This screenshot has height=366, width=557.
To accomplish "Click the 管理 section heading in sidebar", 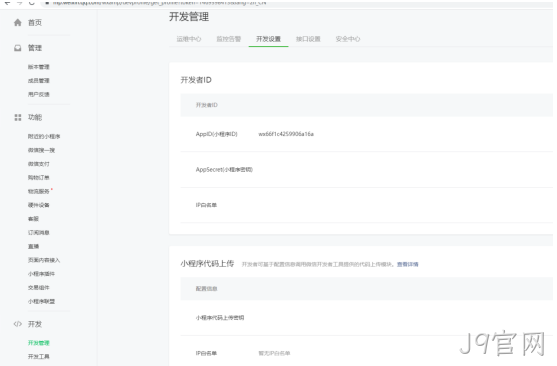I will pos(35,48).
